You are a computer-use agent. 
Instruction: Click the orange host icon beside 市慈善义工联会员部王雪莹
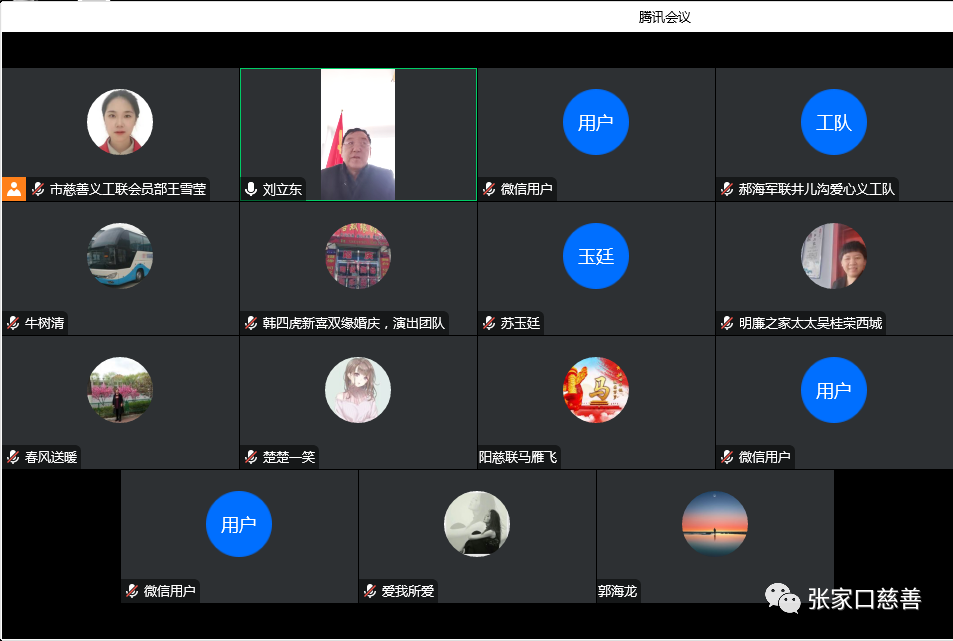click(14, 189)
